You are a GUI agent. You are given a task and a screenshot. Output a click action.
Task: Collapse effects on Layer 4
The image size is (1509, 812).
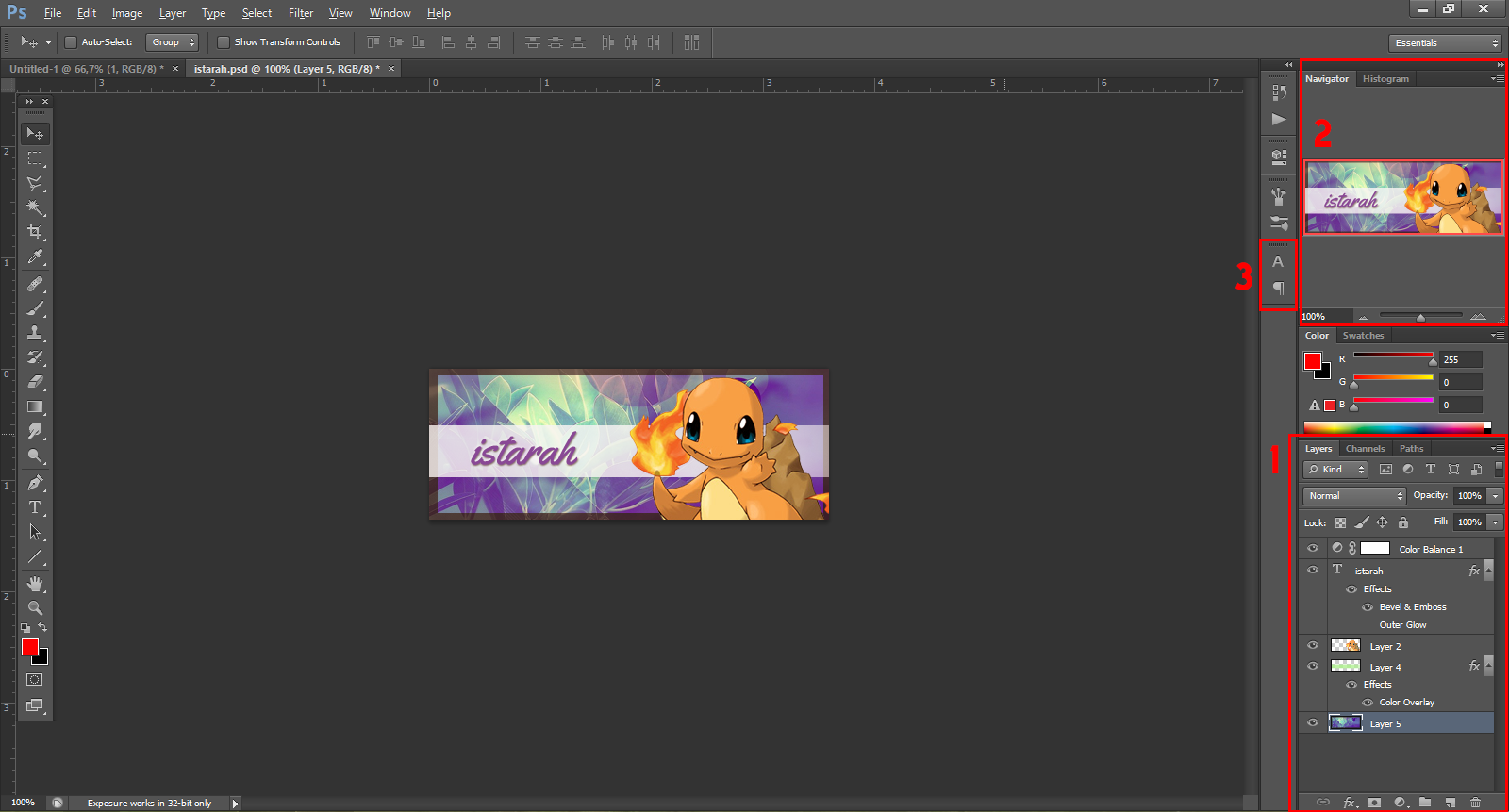[1488, 666]
